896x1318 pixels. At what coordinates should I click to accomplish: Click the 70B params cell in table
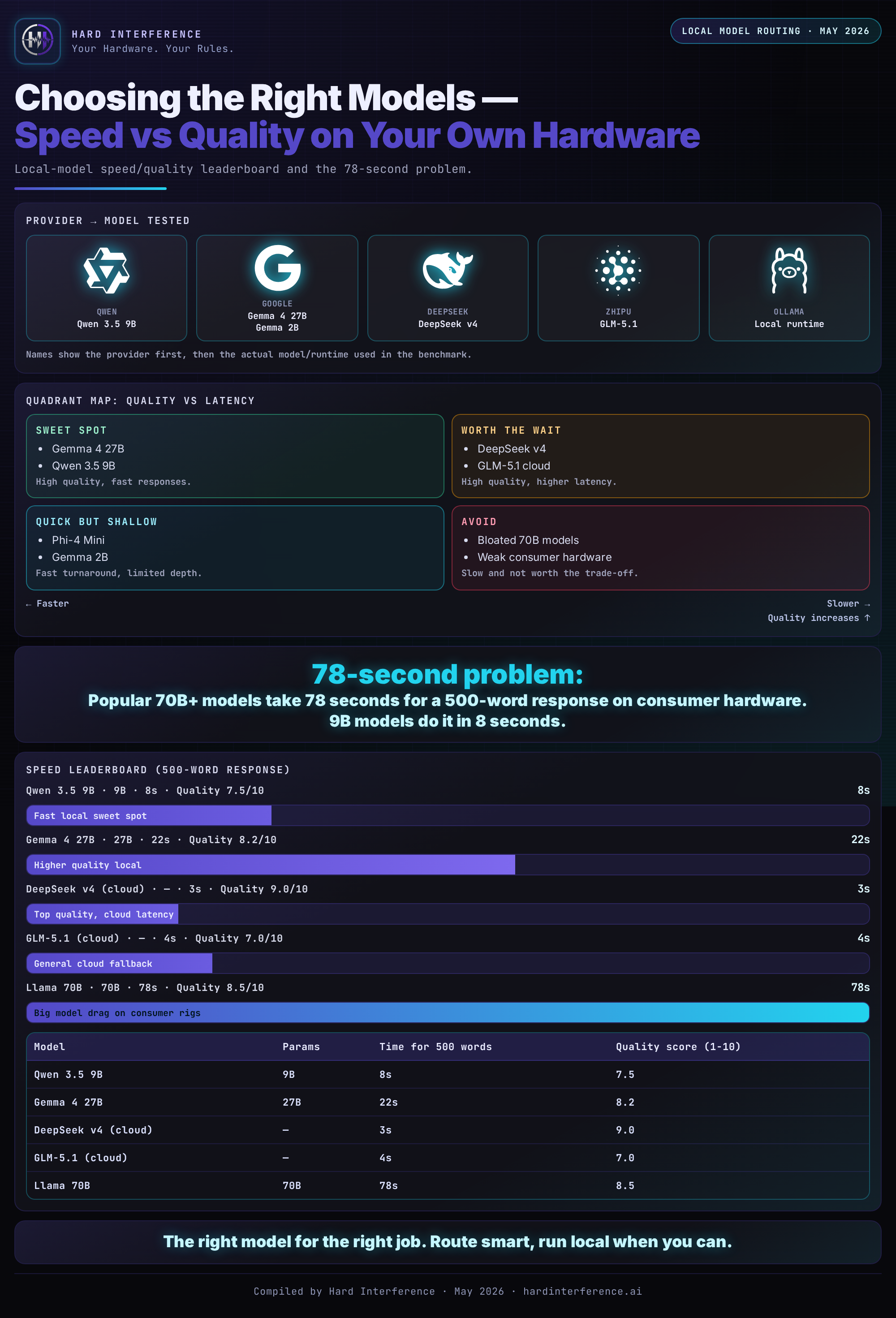[292, 1186]
